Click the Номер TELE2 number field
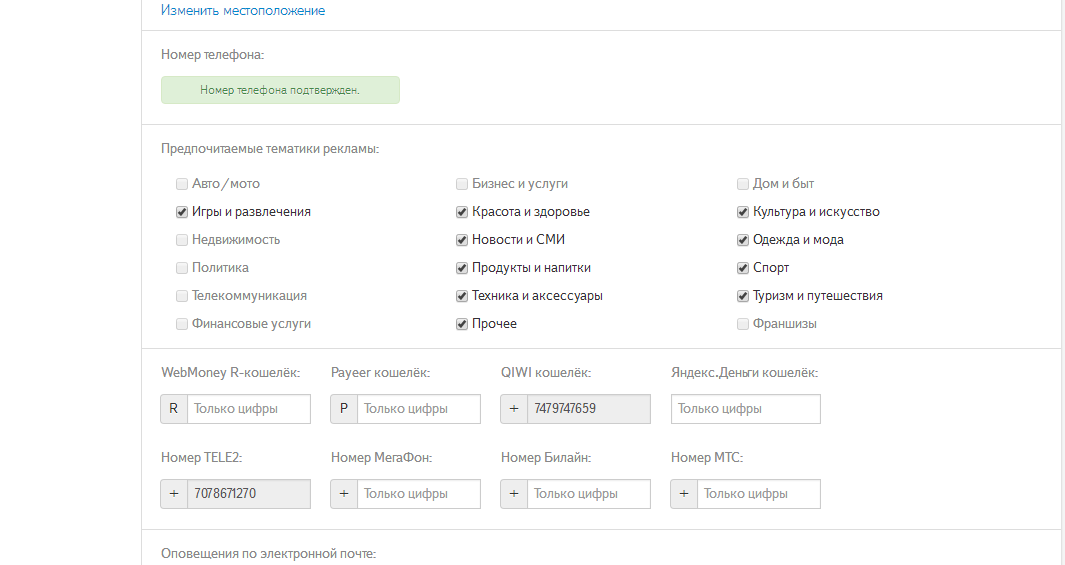Viewport: 1065px width, 565px height. pos(248,494)
